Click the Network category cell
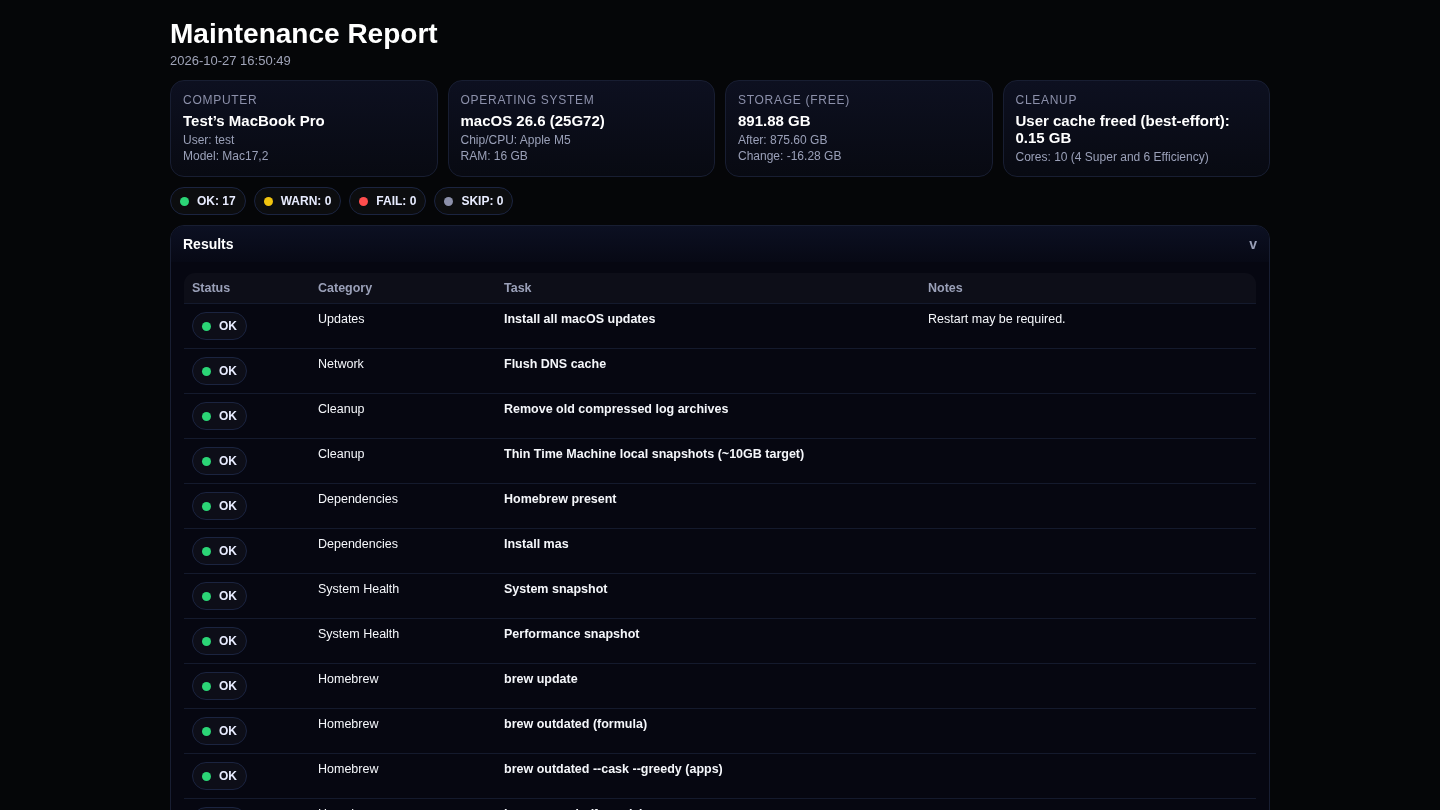The height and width of the screenshot is (810, 1440). coord(341,364)
